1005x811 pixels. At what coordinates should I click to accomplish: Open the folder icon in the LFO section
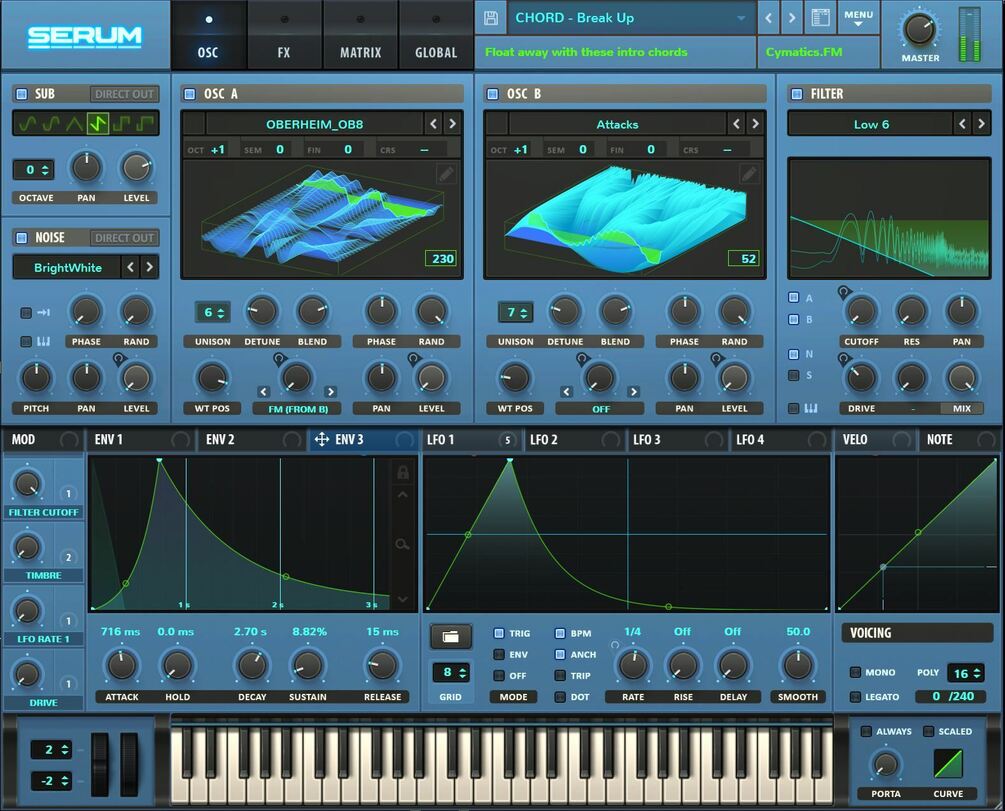pos(450,636)
